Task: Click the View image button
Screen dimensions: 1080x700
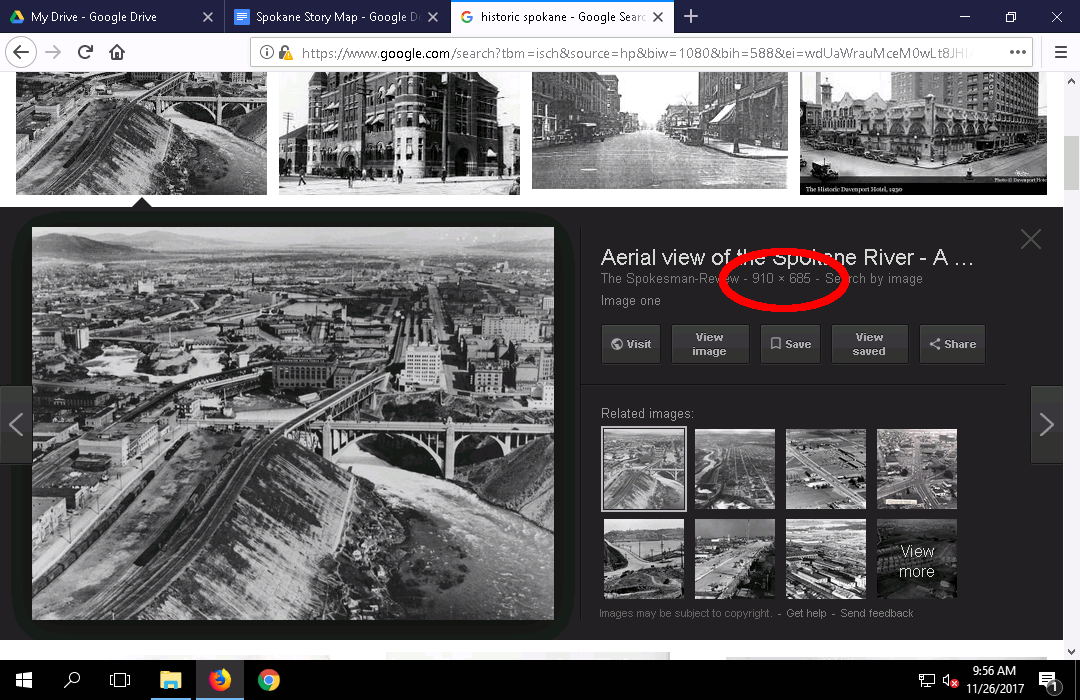Action: [709, 344]
